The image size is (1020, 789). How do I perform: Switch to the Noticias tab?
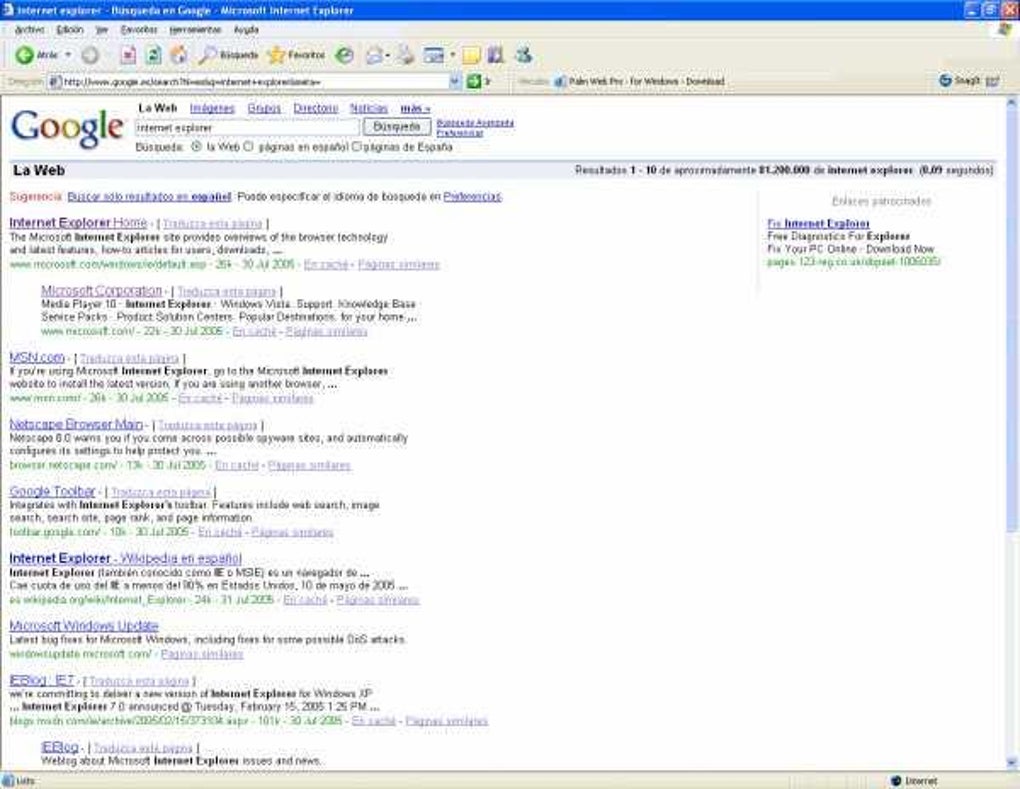coord(369,109)
